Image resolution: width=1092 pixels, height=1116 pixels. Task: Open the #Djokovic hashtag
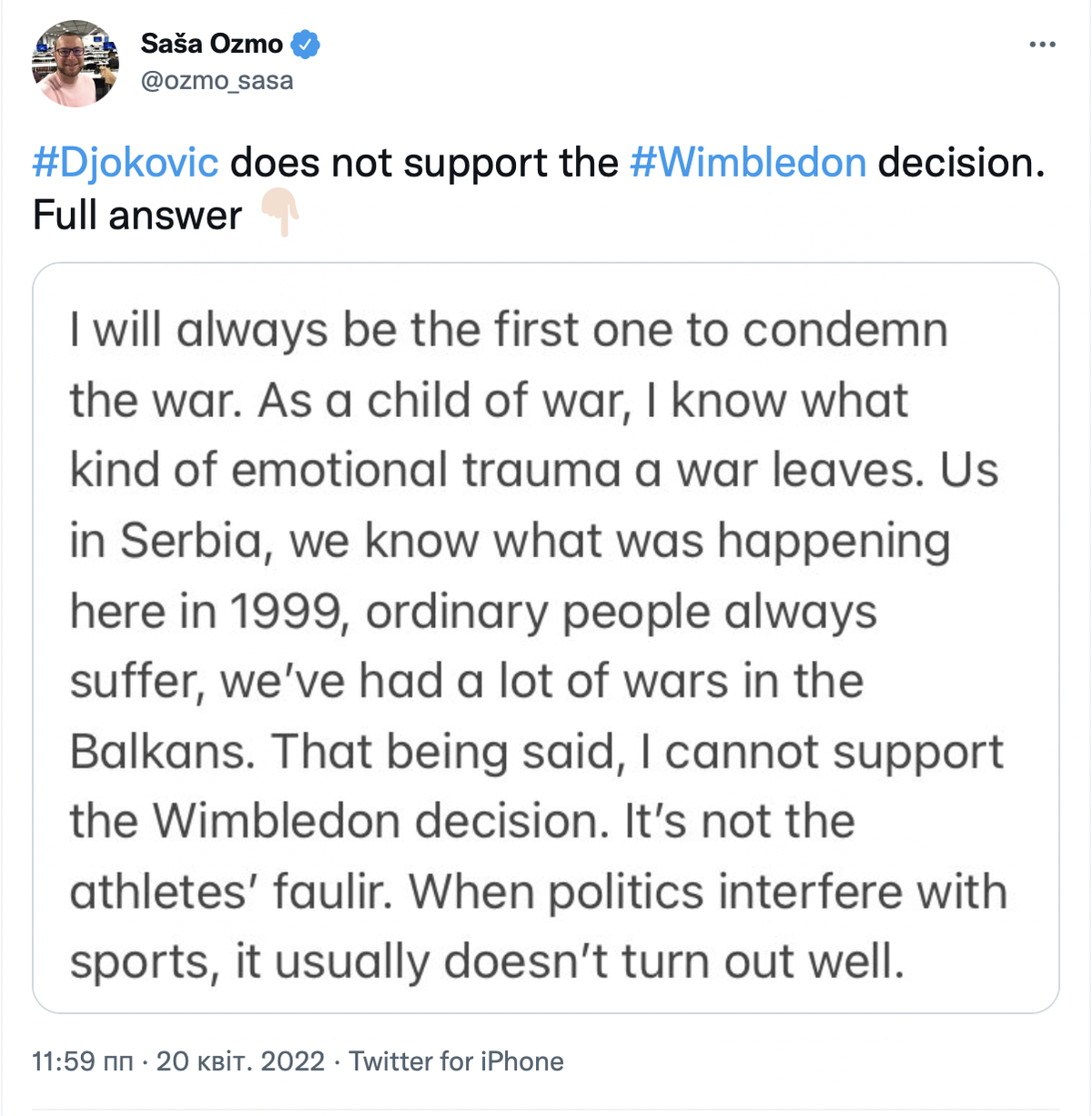[x=126, y=163]
